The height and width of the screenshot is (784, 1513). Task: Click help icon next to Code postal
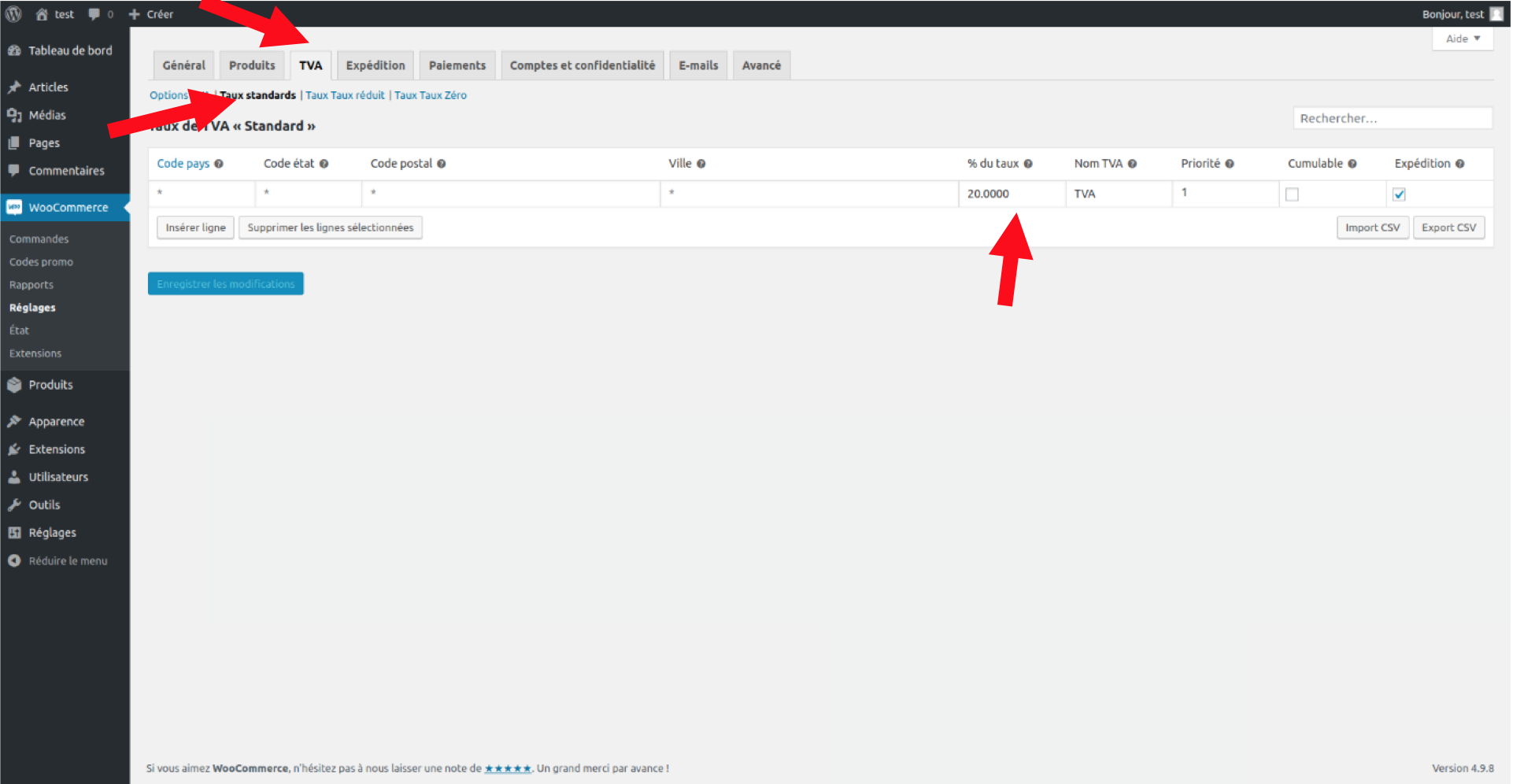coord(442,164)
